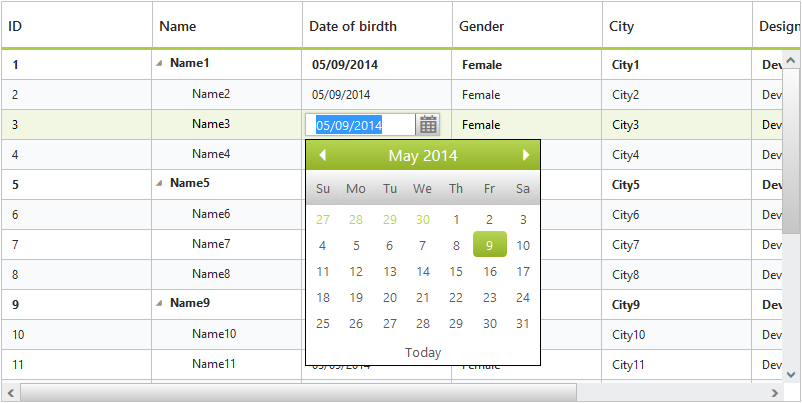Collapse the Name1 tree row
The image size is (802, 403).
coord(159,63)
